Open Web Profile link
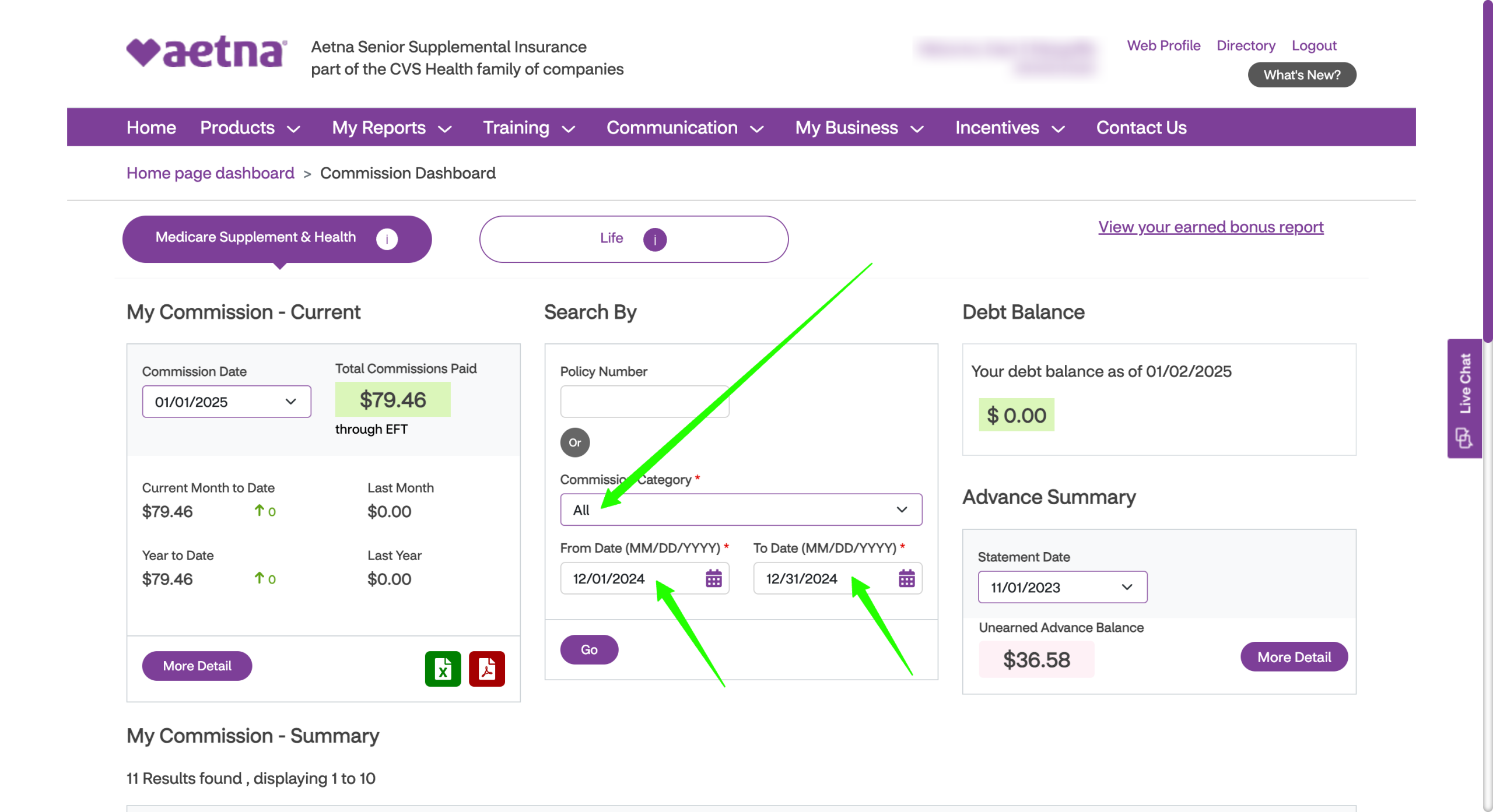This screenshot has width=1493, height=812. coord(1163,45)
